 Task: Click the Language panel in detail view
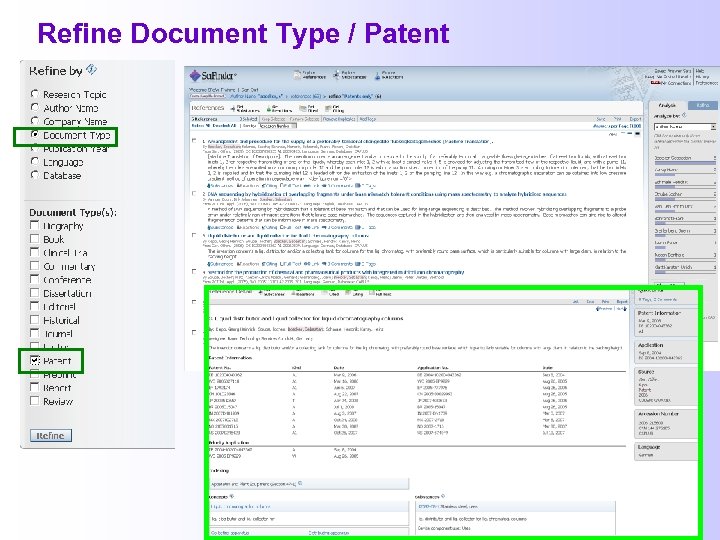coord(665,451)
